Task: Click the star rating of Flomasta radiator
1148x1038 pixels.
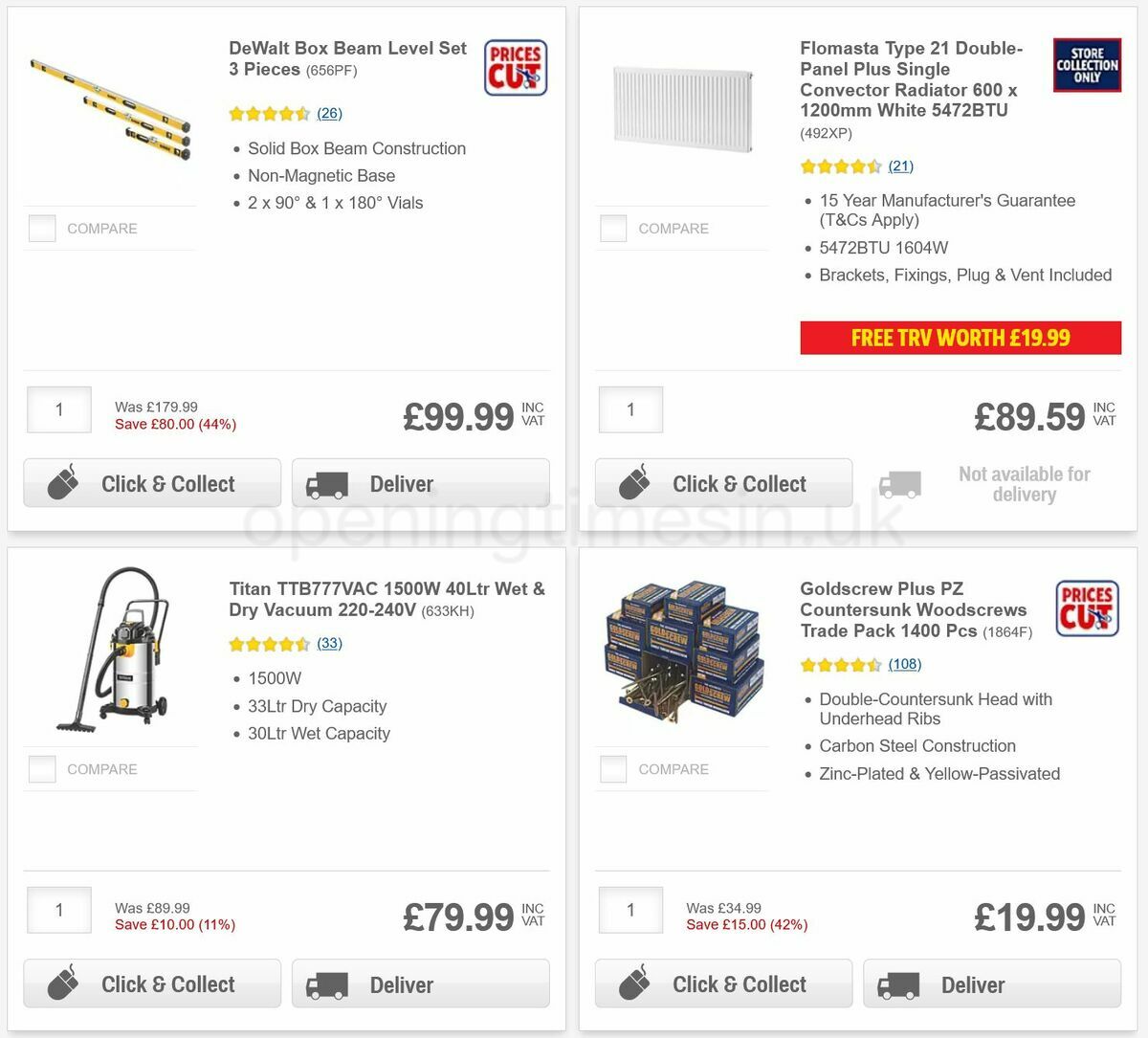Action: tap(840, 166)
